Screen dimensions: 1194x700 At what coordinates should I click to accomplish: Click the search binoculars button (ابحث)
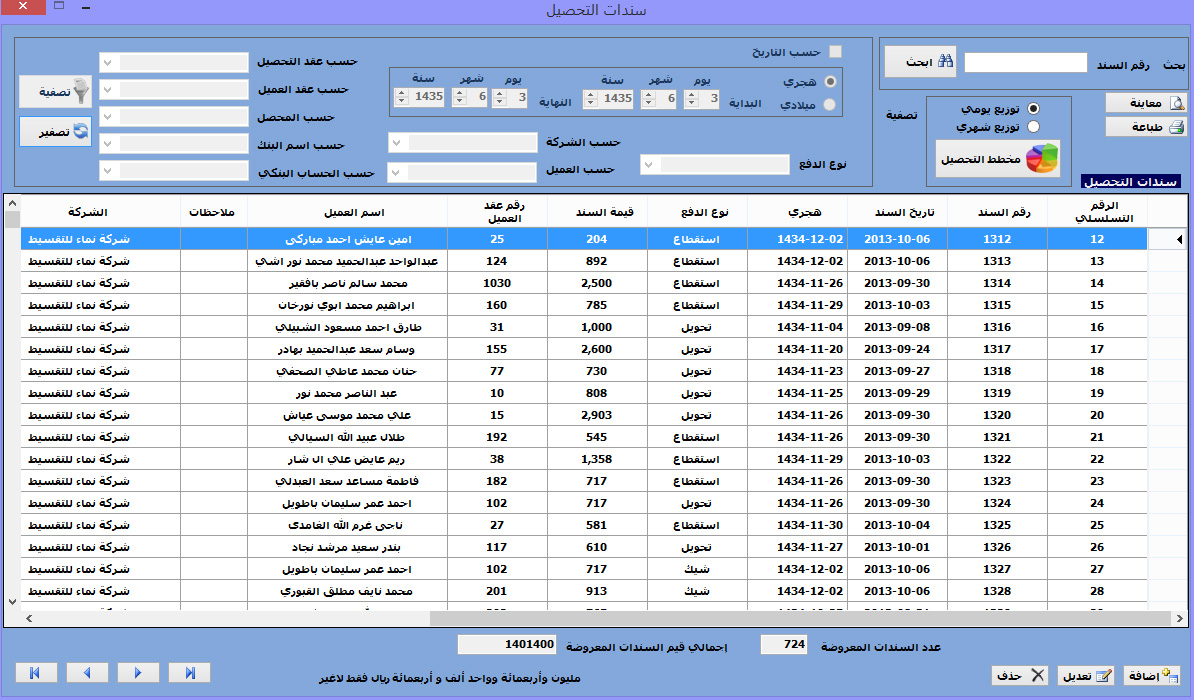point(921,62)
